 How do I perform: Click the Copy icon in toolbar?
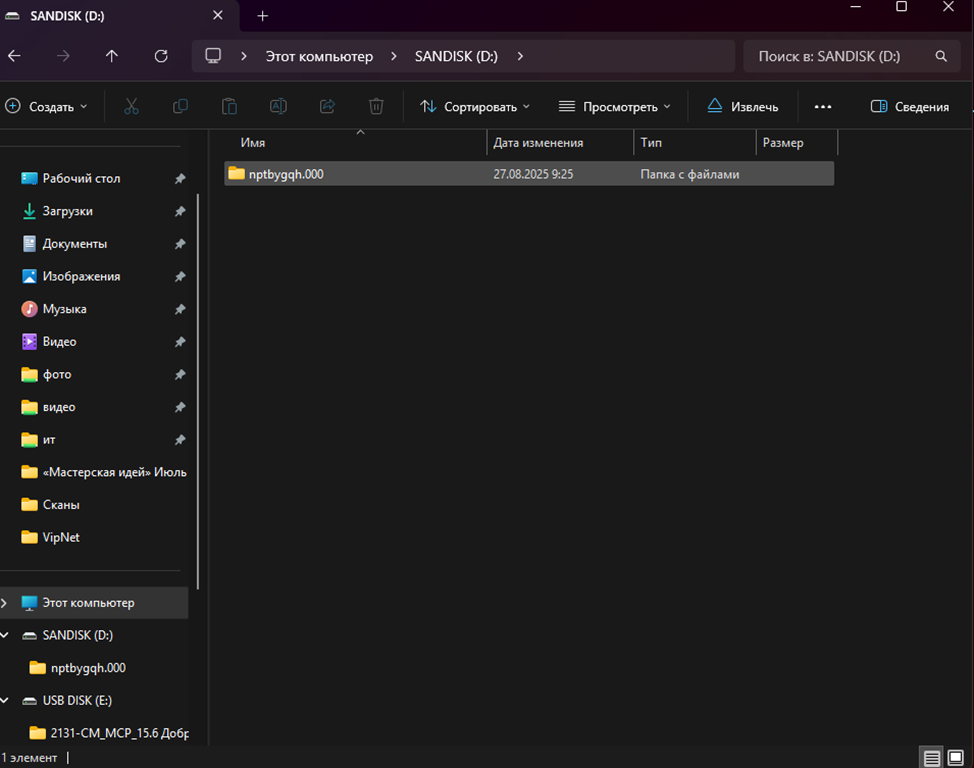[x=180, y=106]
